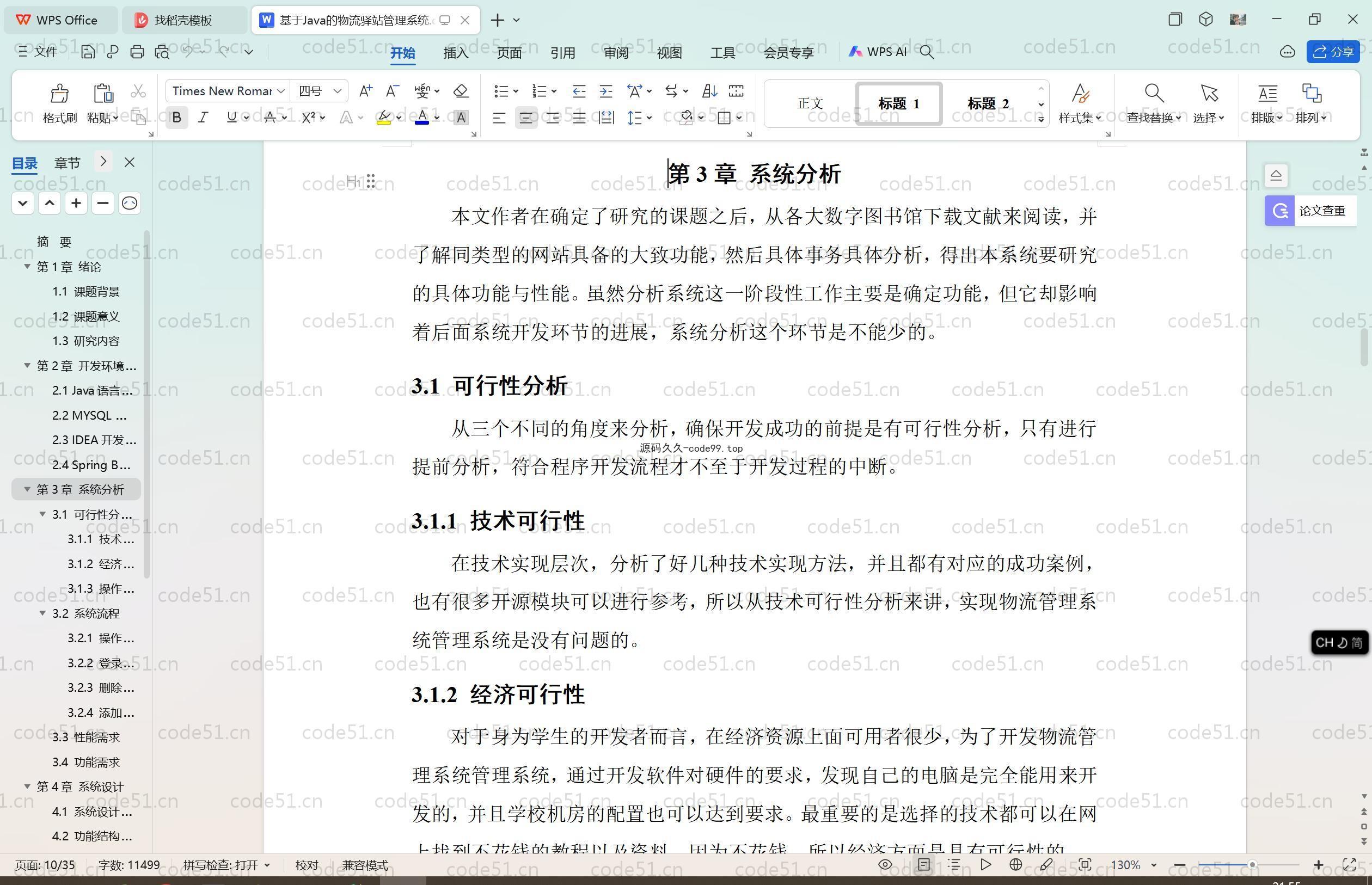This screenshot has width=1372, height=885.
Task: Open the Find and Replace magnifier icon
Action: [x=1154, y=93]
